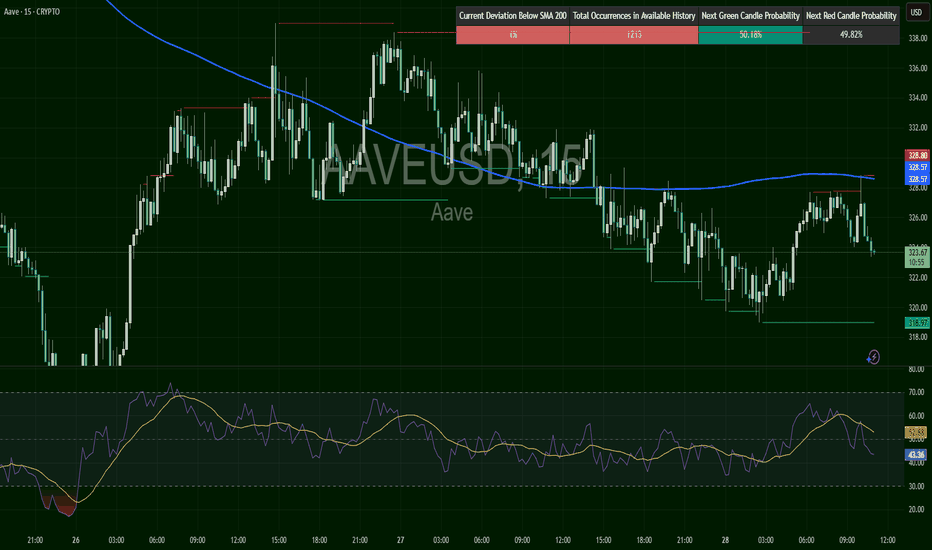Click the red 328.80 price label
The image size is (932, 550).
(x=917, y=156)
